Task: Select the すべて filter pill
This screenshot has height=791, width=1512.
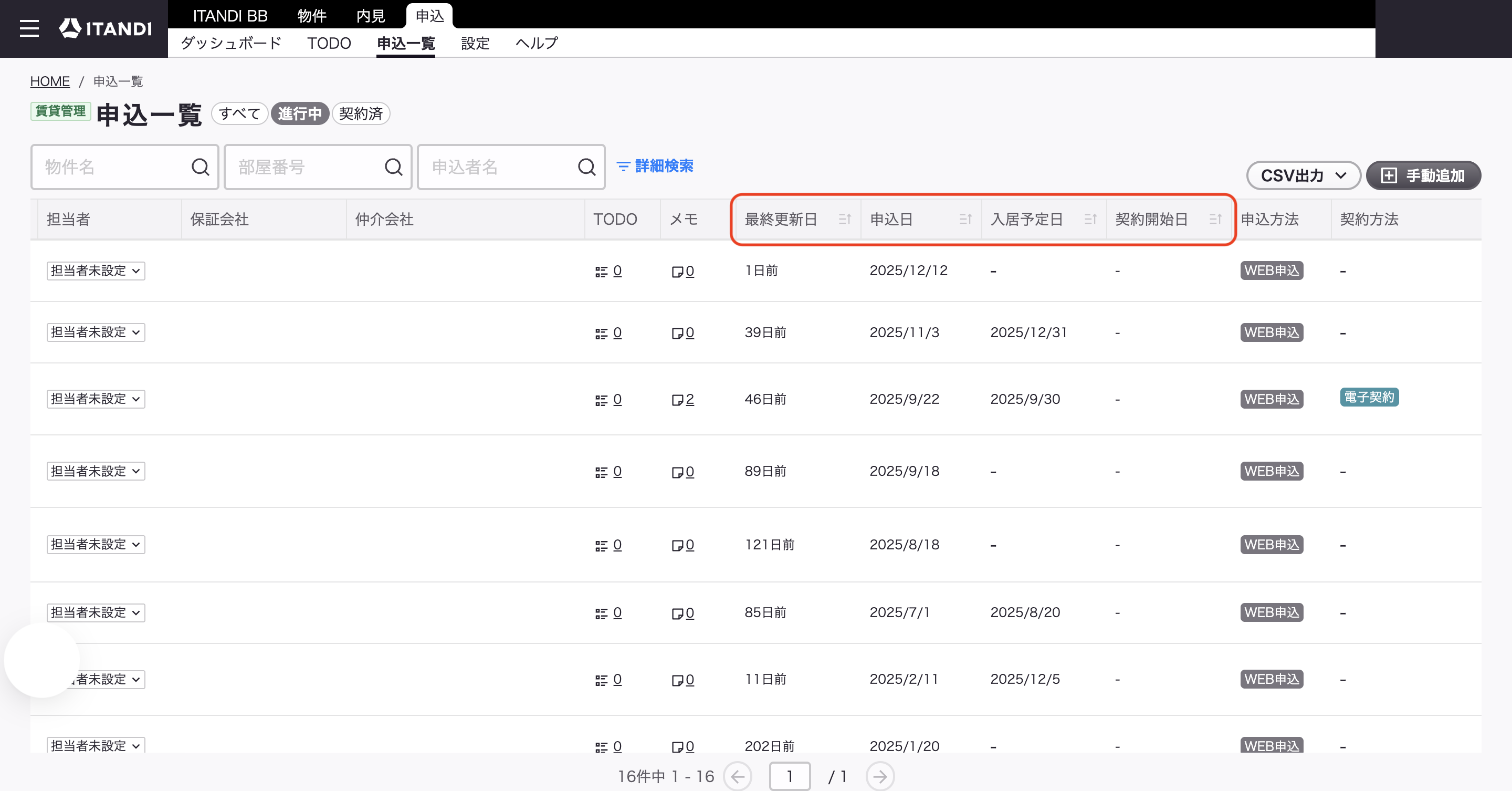Action: point(239,113)
